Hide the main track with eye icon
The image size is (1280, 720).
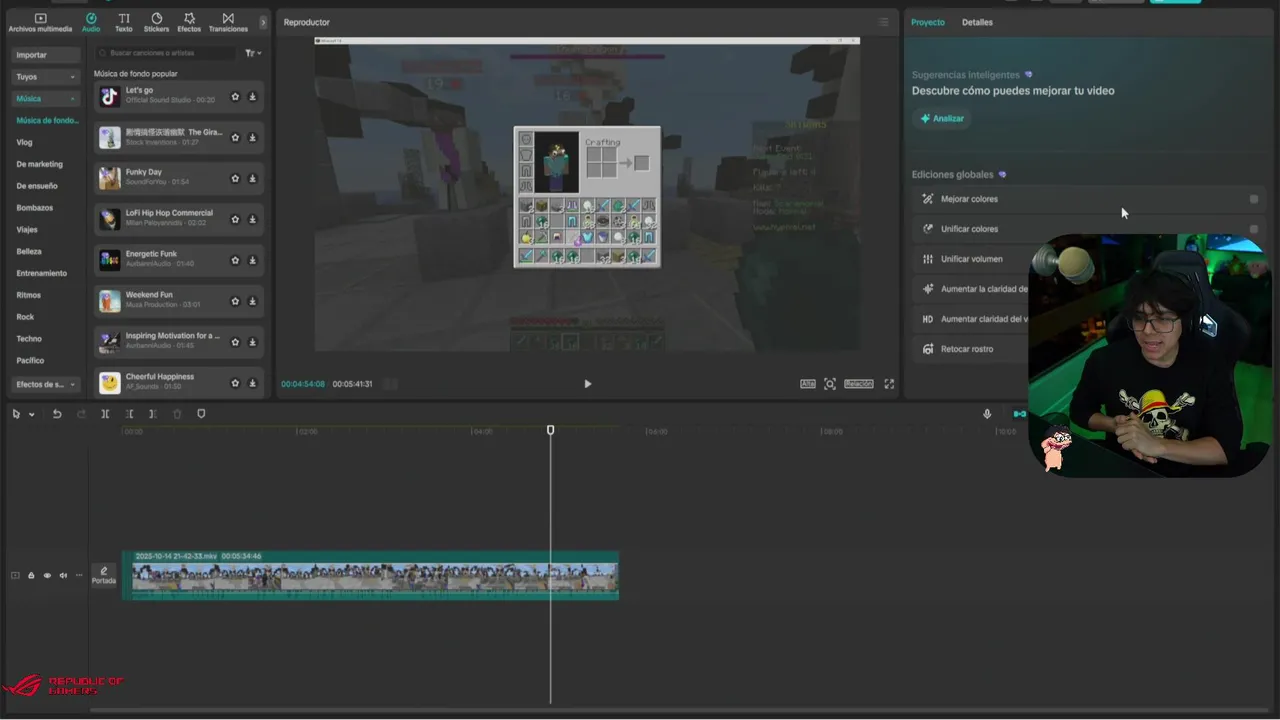(x=47, y=575)
